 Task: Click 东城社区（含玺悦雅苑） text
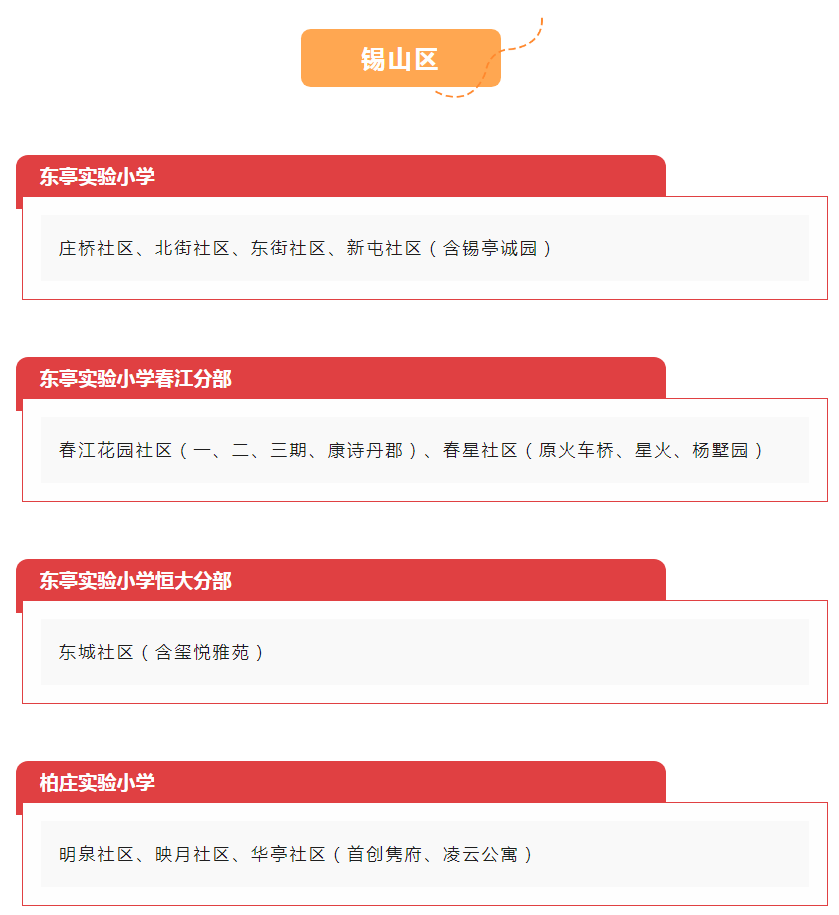tap(162, 652)
